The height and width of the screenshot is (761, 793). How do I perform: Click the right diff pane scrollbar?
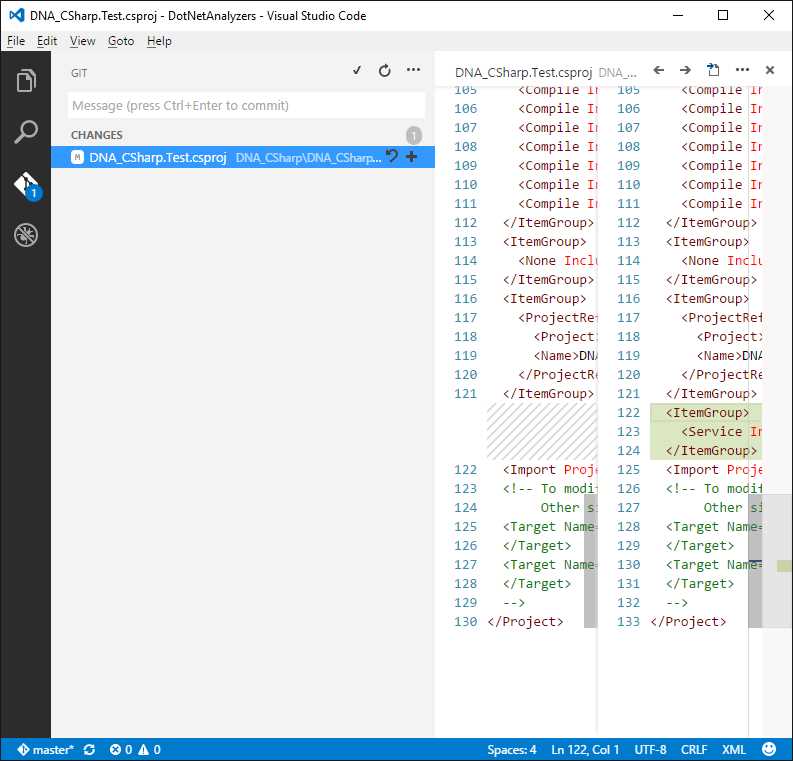[755, 561]
